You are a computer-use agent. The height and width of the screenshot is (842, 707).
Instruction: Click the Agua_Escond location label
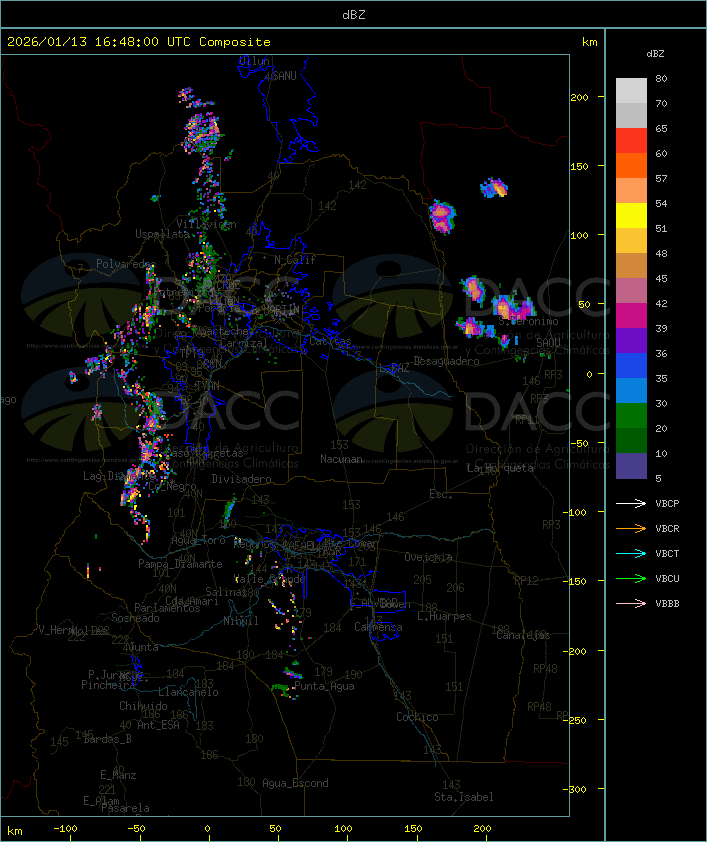click(x=295, y=783)
